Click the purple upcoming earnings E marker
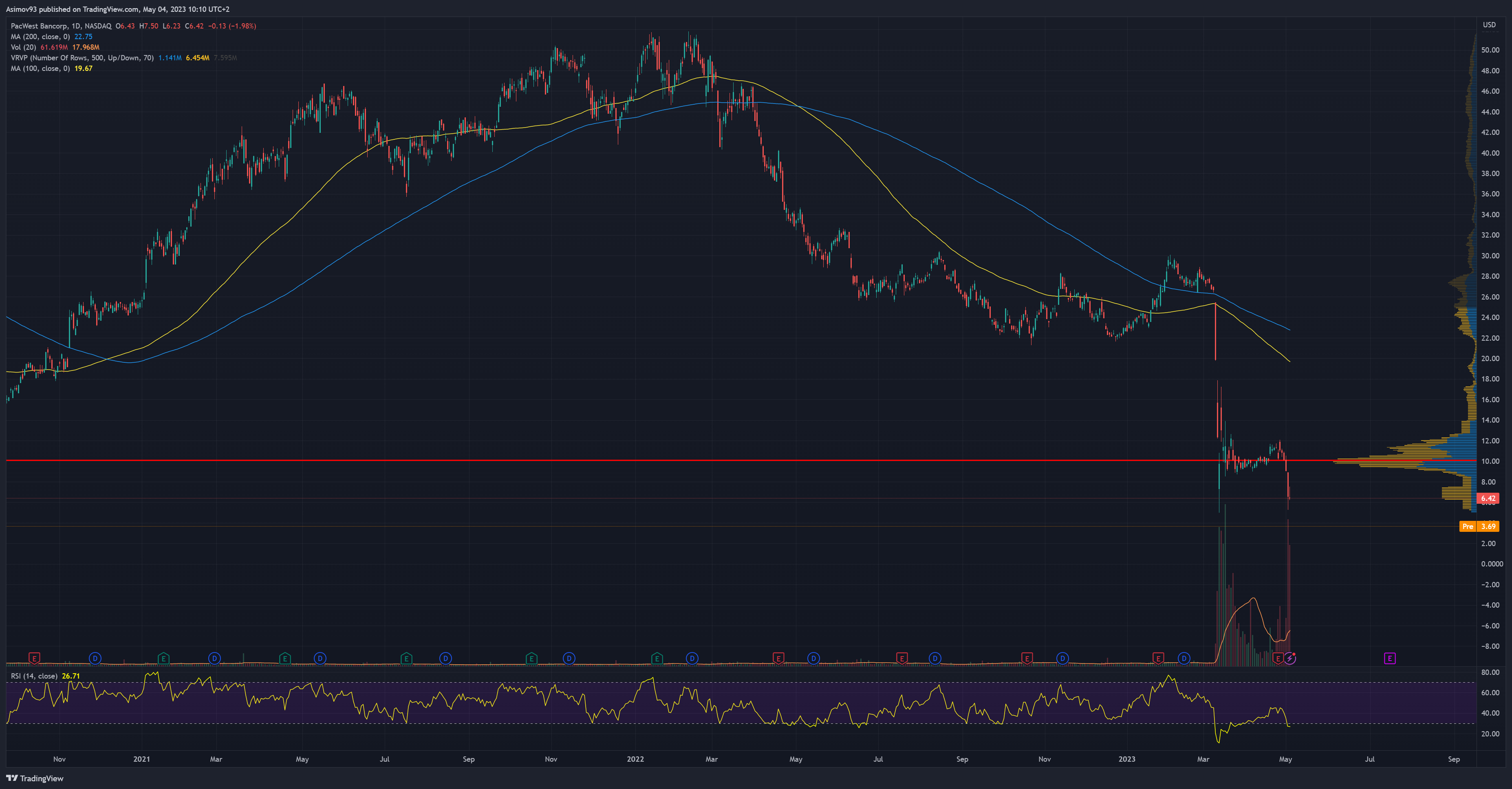 1389,658
